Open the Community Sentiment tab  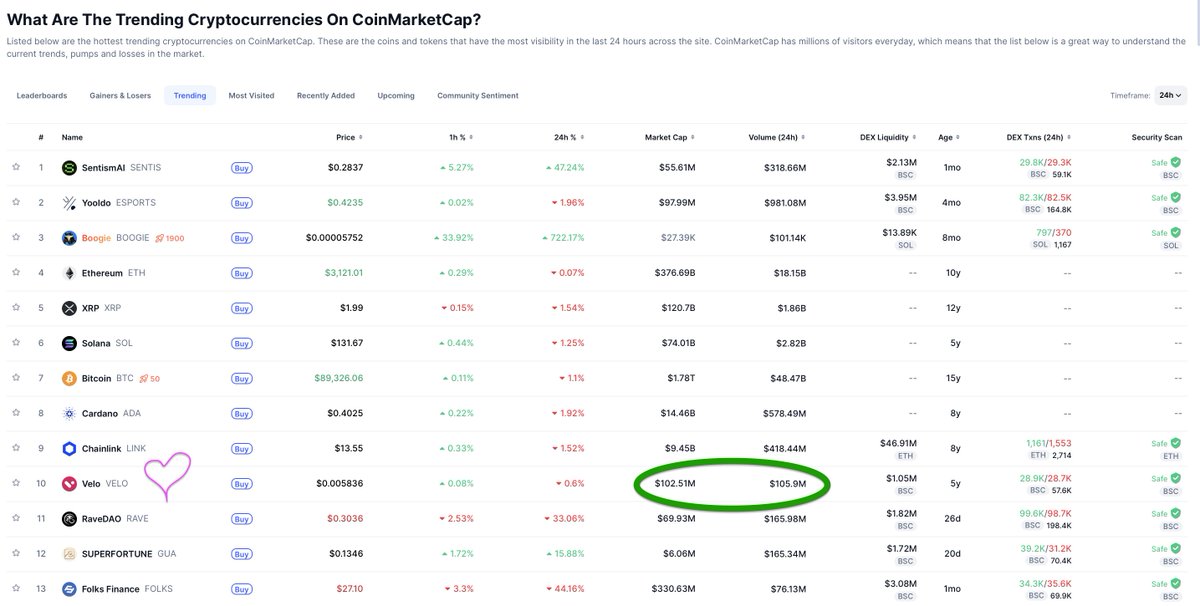[478, 96]
